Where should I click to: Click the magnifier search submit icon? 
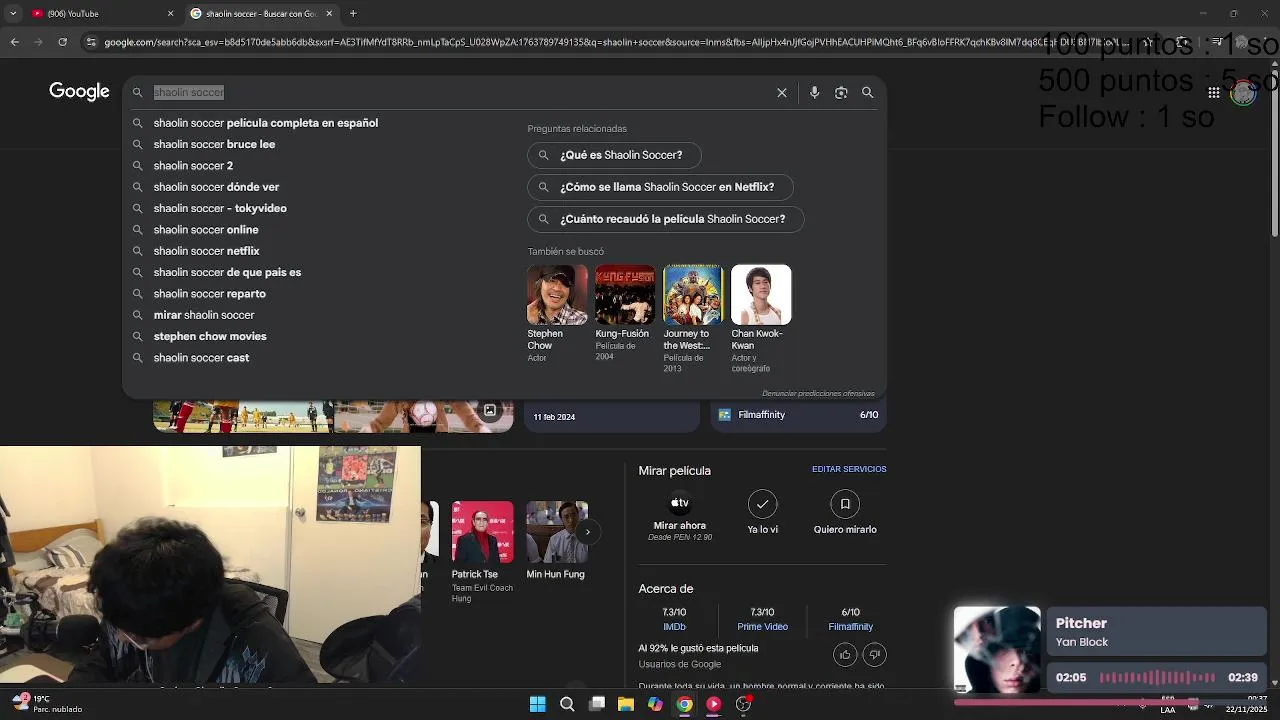pos(868,92)
